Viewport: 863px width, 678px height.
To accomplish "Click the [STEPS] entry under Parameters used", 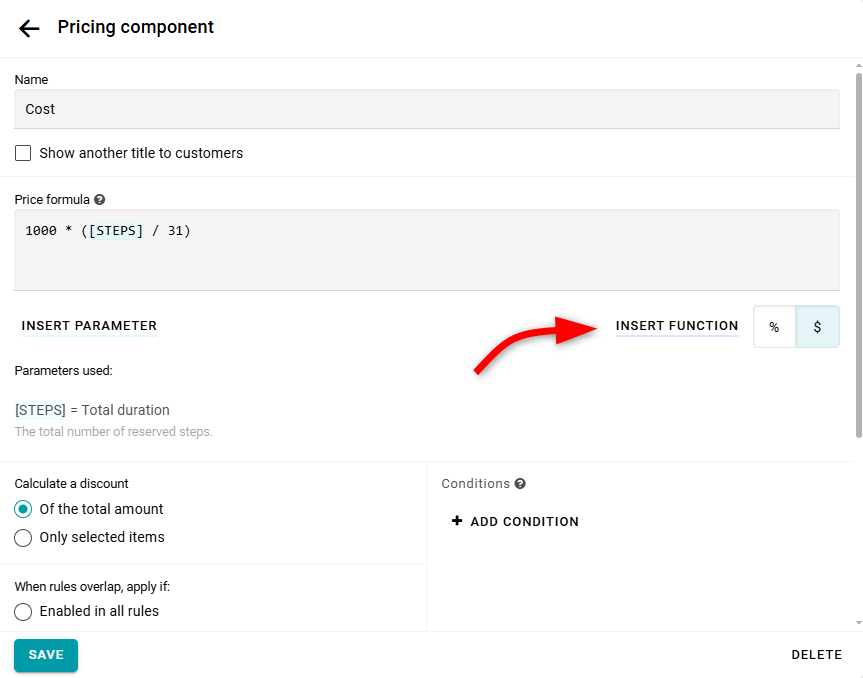I will tap(40, 410).
